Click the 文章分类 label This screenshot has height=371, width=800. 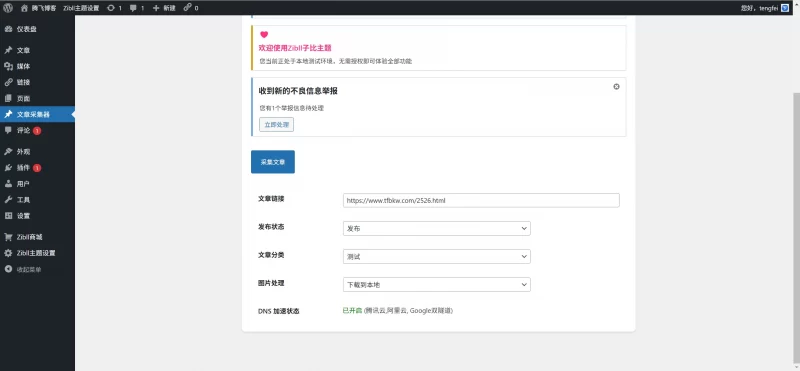click(x=271, y=255)
